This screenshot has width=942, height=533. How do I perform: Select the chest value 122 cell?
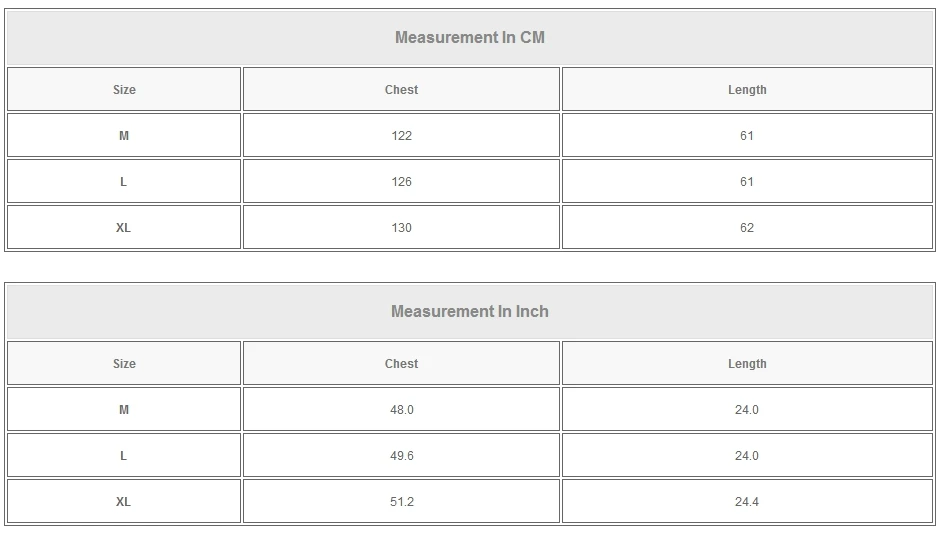401,136
